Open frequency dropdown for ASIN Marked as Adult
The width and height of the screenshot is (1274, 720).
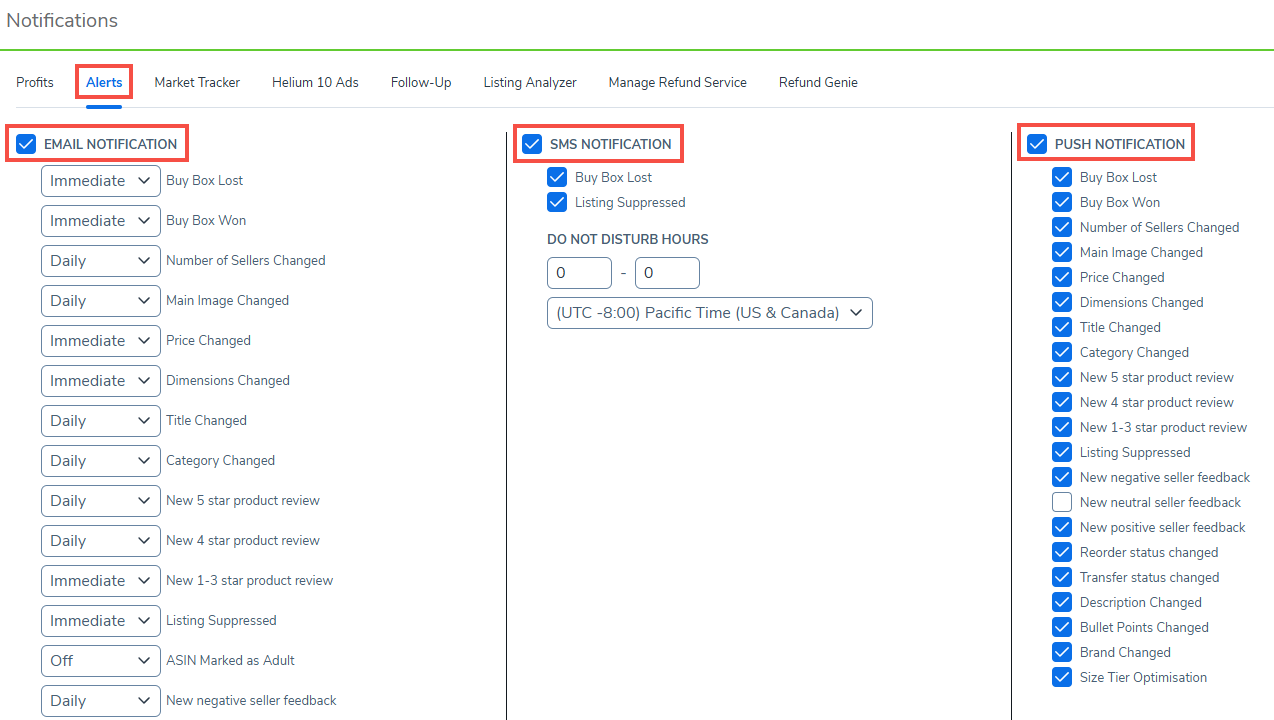[x=100, y=661]
